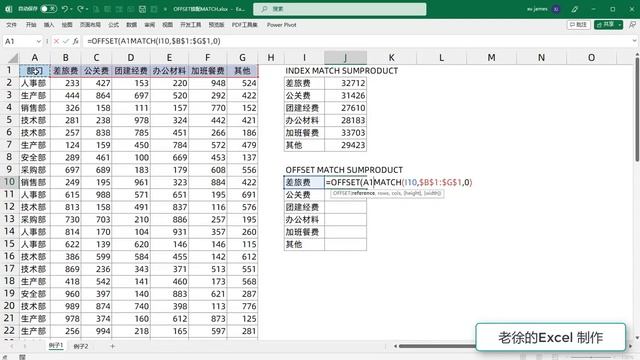The image size is (640, 360).
Task: Click the Save icon in quick access toolbar
Action: (142, 9)
